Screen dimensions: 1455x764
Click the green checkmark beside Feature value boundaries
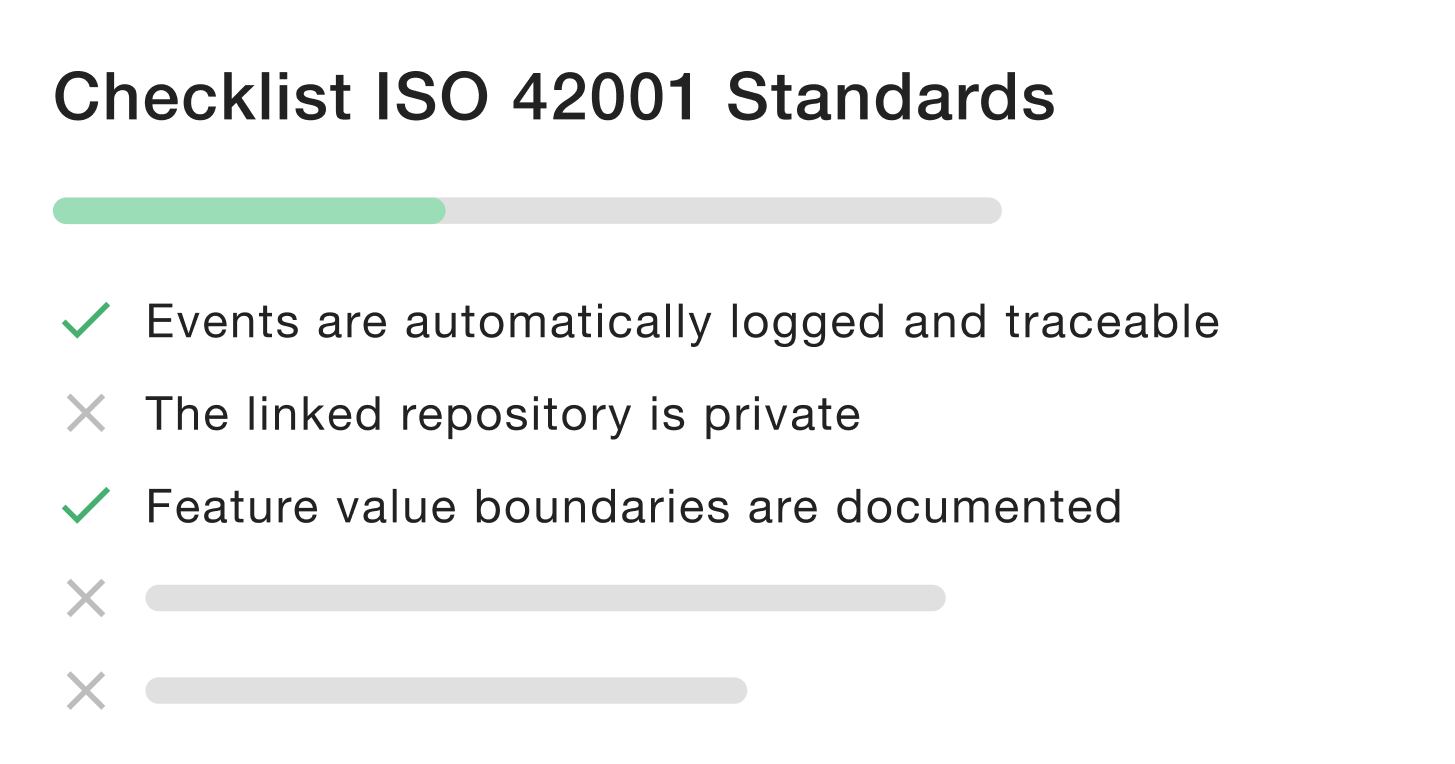pyautogui.click(x=86, y=506)
